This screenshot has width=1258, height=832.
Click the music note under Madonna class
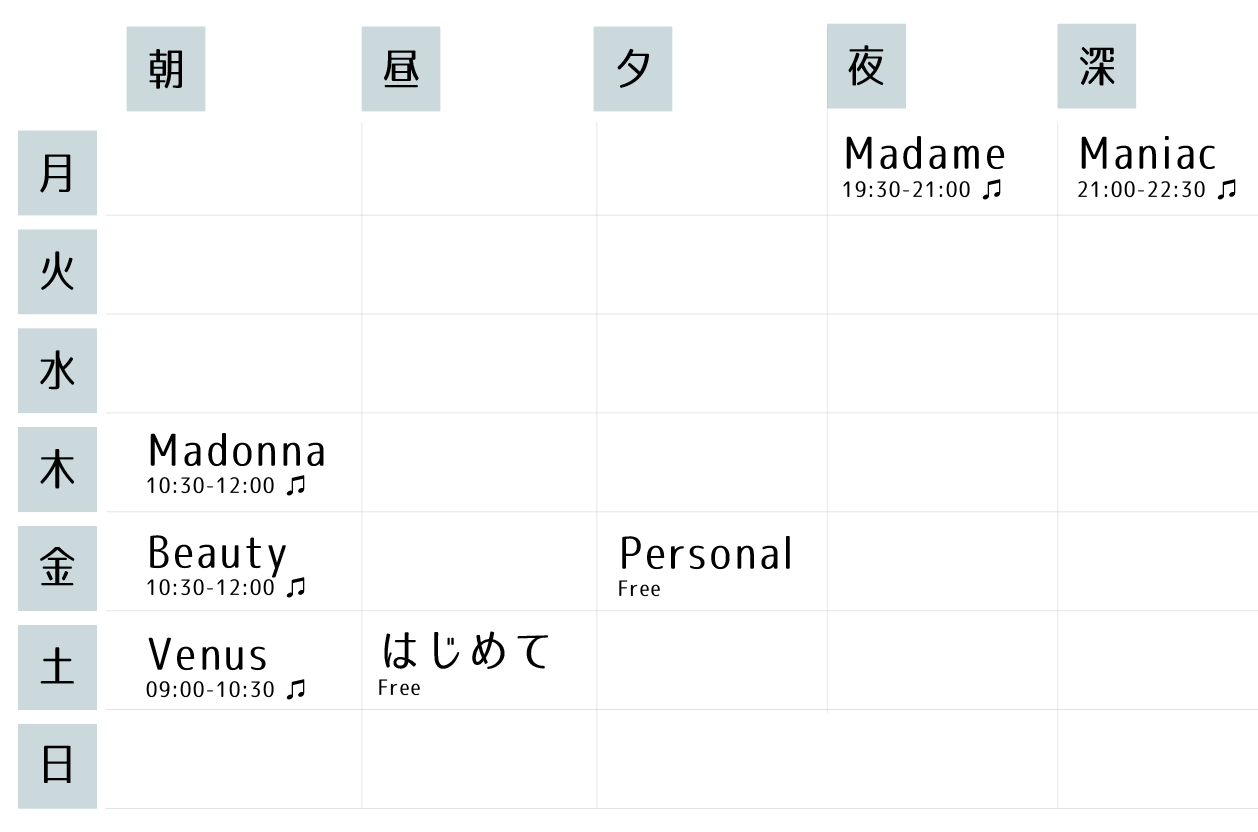295,487
